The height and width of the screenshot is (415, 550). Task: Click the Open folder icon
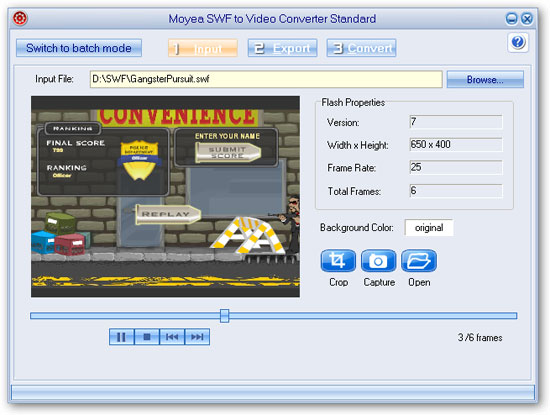pyautogui.click(x=419, y=261)
